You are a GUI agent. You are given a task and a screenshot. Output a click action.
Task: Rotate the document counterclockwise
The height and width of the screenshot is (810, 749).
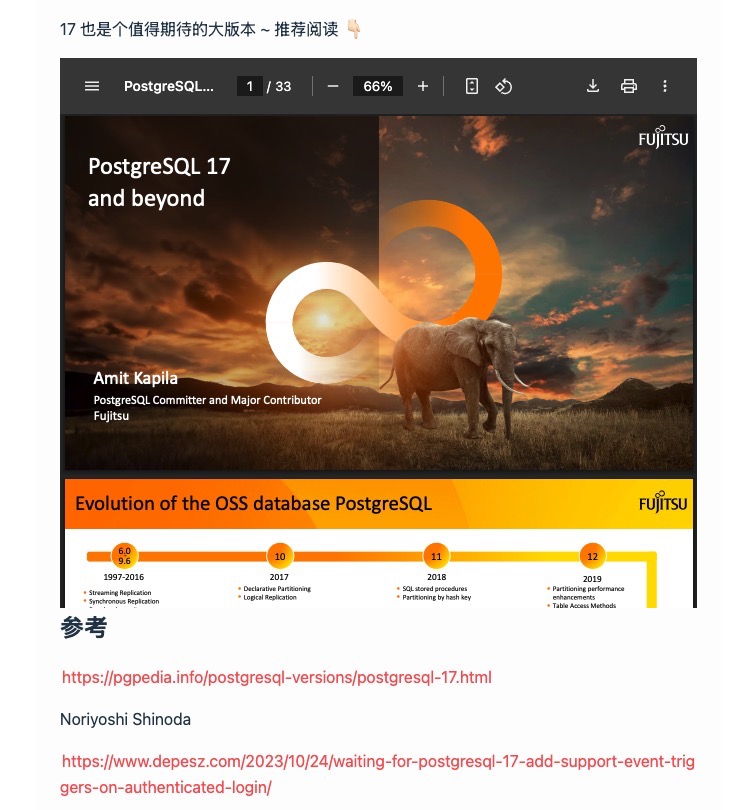click(504, 86)
